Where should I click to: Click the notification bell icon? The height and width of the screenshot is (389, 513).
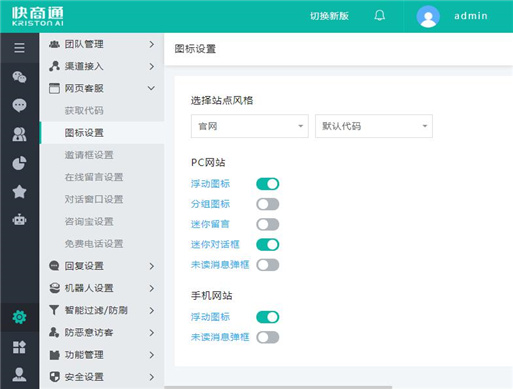point(380,16)
